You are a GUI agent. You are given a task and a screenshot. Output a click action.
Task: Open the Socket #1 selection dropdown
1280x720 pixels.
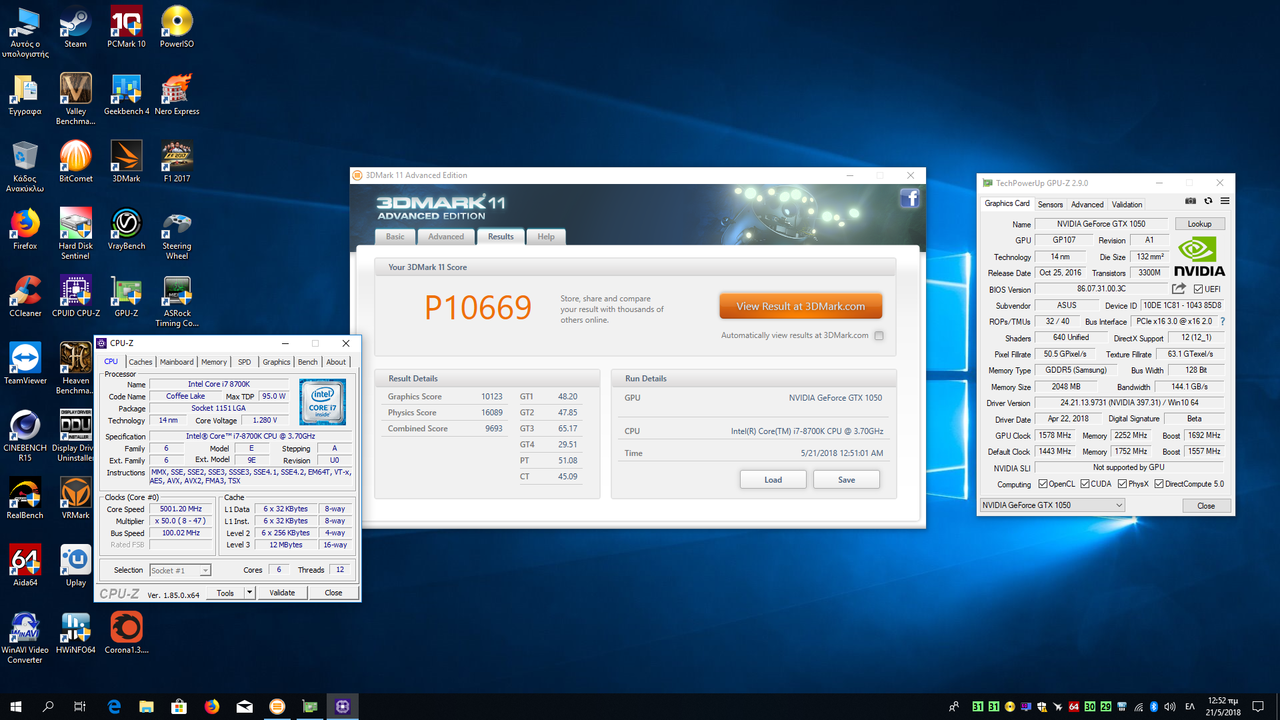click(x=180, y=570)
